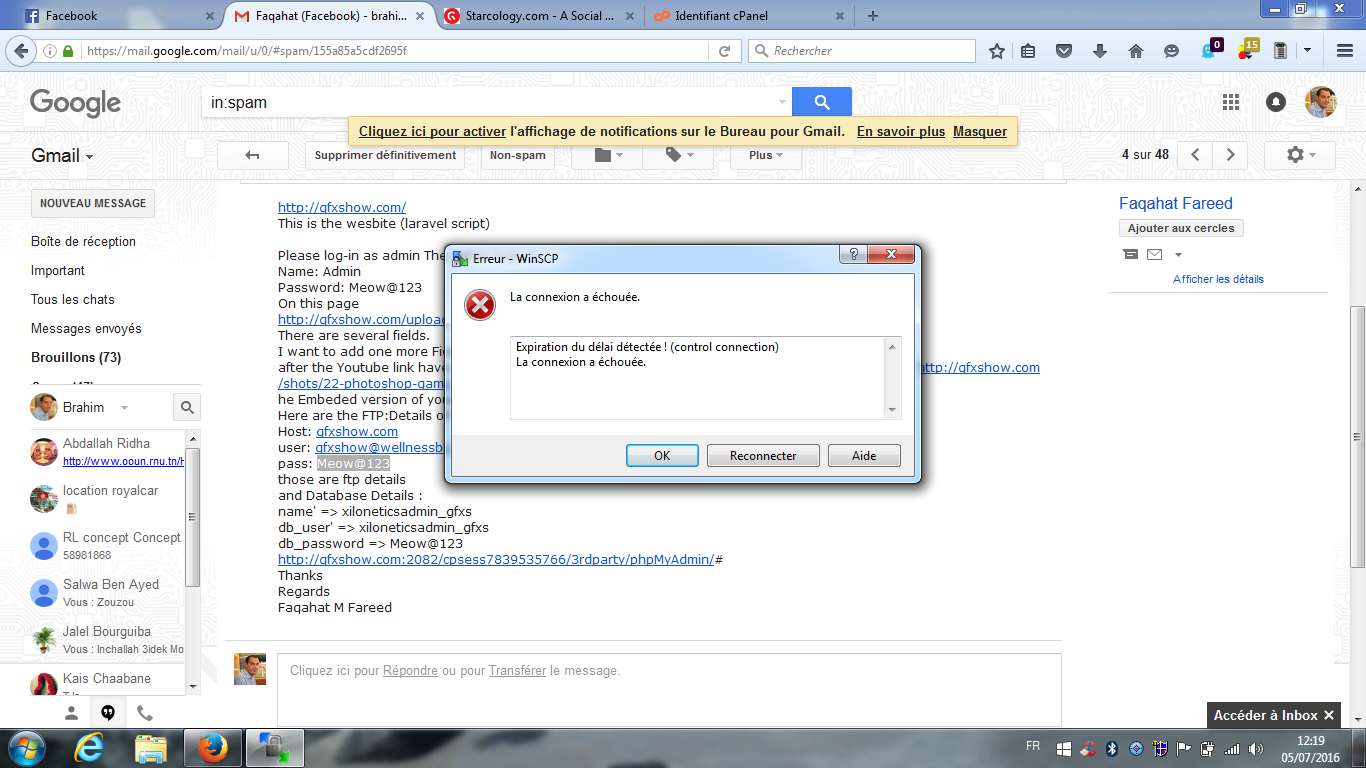Click the envelope email icon under Faqahat Fareed

pos(1154,254)
